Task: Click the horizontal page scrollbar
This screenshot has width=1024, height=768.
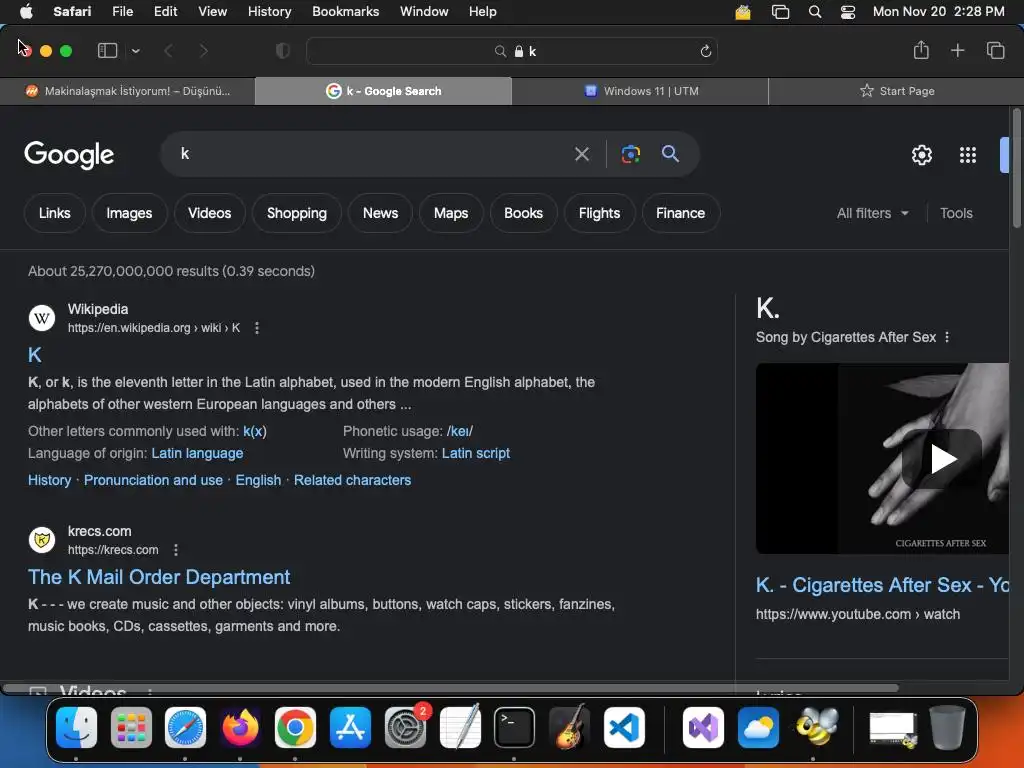Action: [x=451, y=688]
